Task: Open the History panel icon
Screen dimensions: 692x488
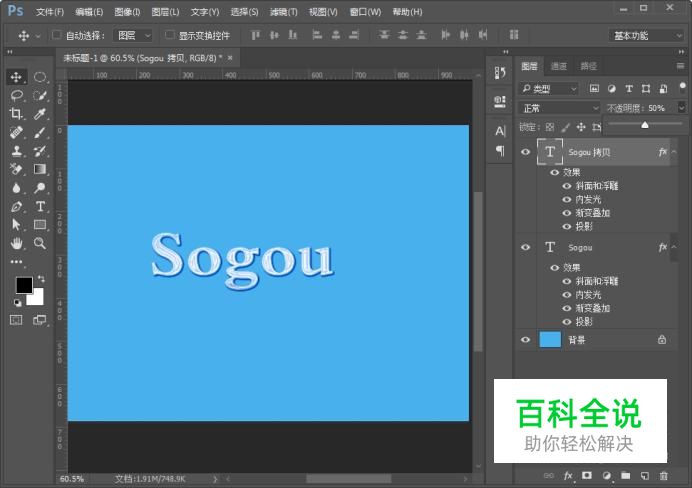Action: pos(500,73)
